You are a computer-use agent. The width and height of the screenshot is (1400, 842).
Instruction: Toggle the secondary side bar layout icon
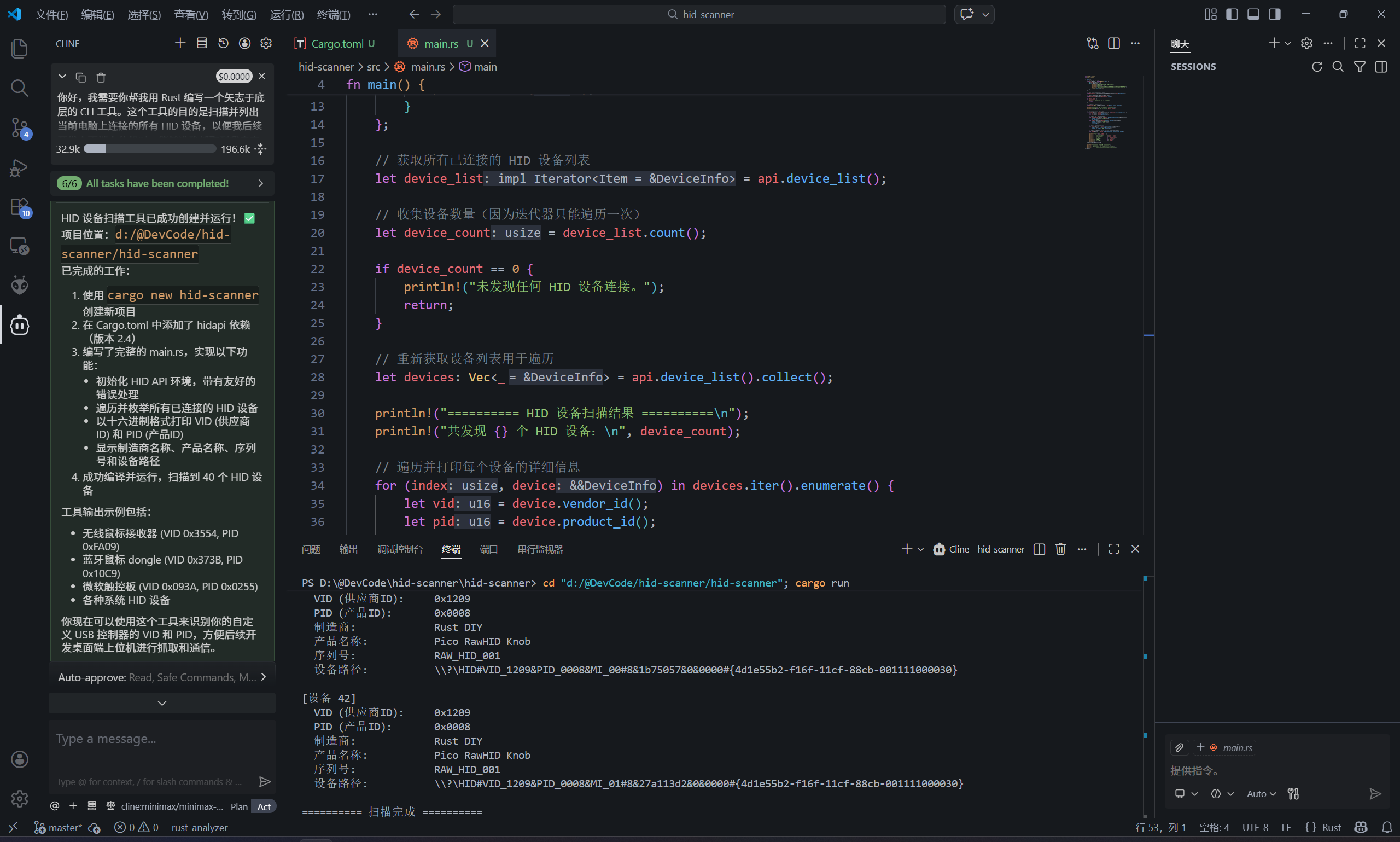1275,14
